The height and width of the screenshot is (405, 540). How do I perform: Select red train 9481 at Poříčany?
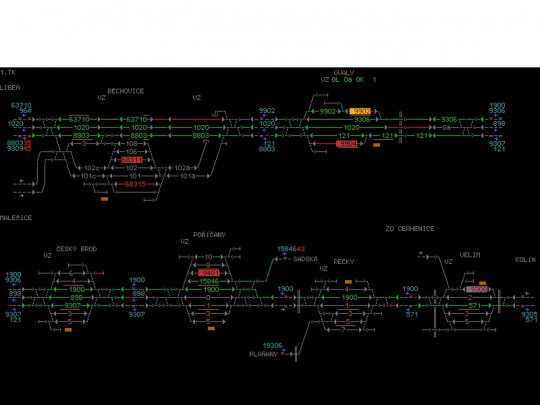[x=209, y=273]
